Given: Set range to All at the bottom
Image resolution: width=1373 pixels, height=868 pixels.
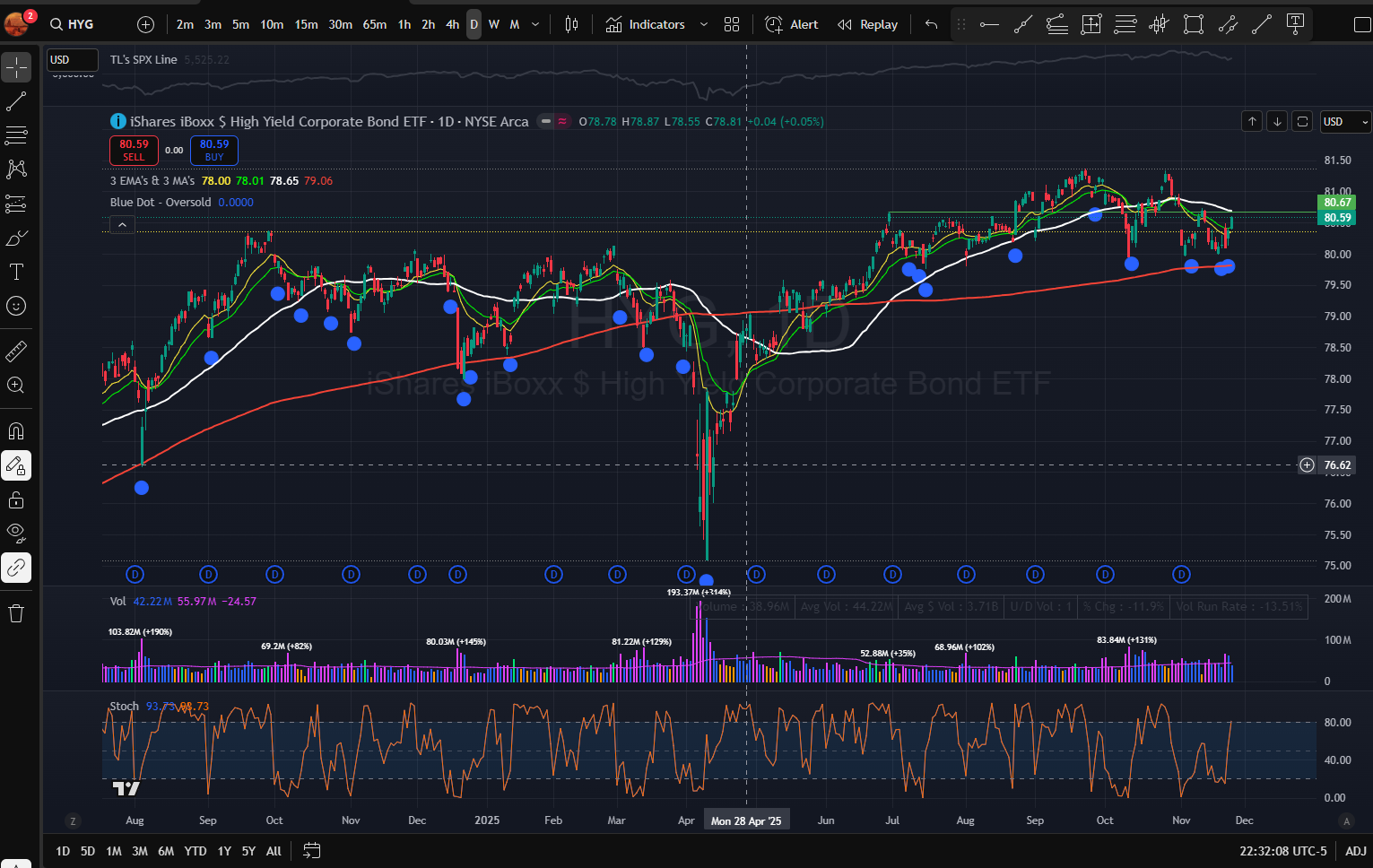Looking at the screenshot, I should coord(274,851).
